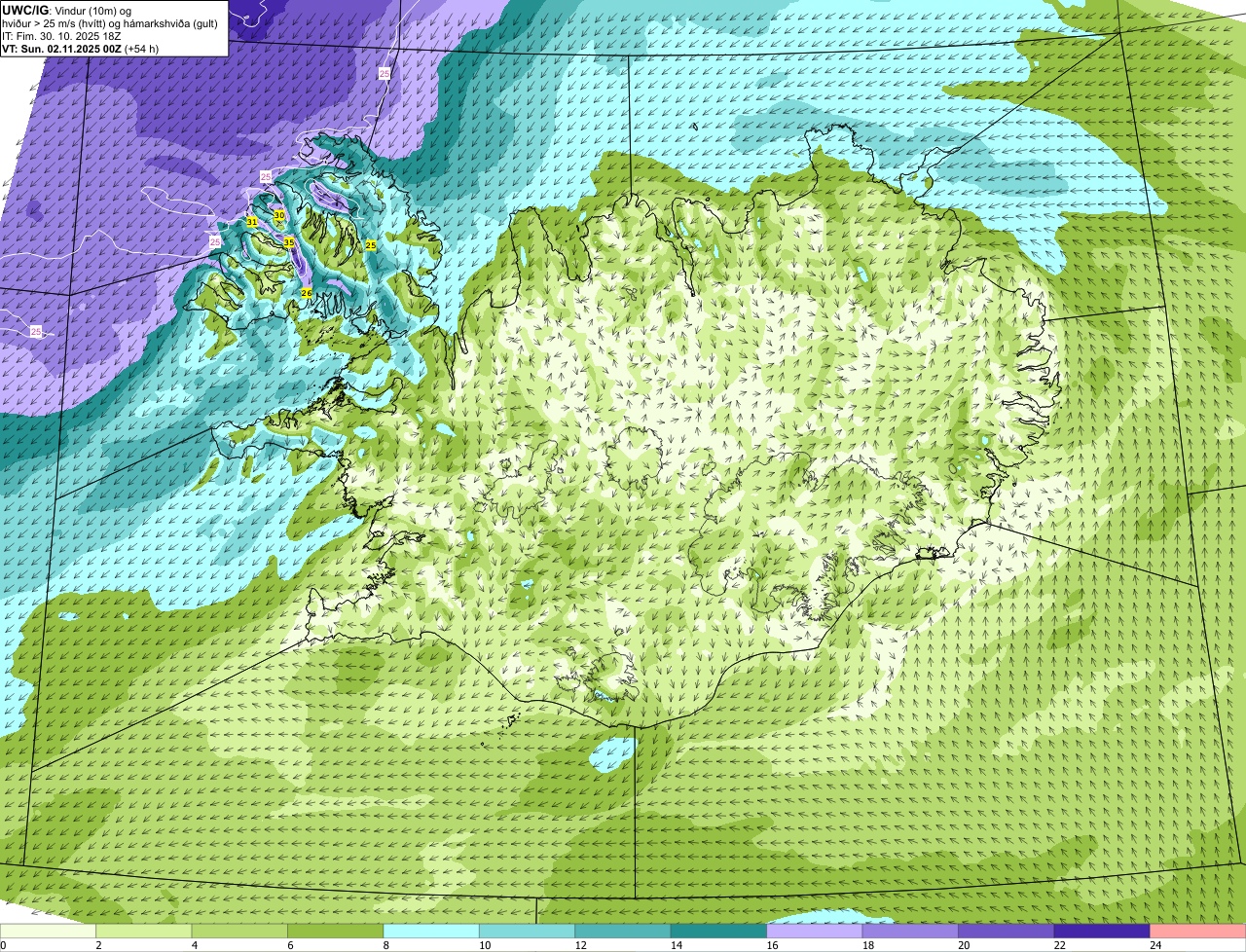The image size is (1246, 952).
Task: Click the 'UWC/IG: Vindur (10m) og' title line
Action: (66, 10)
